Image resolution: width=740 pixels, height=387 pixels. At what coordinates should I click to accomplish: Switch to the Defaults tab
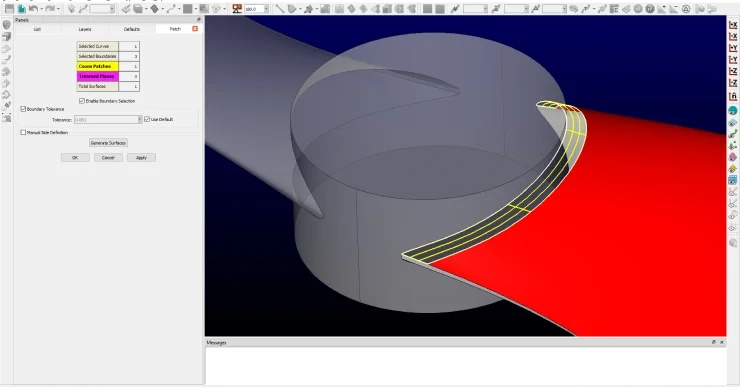point(132,29)
